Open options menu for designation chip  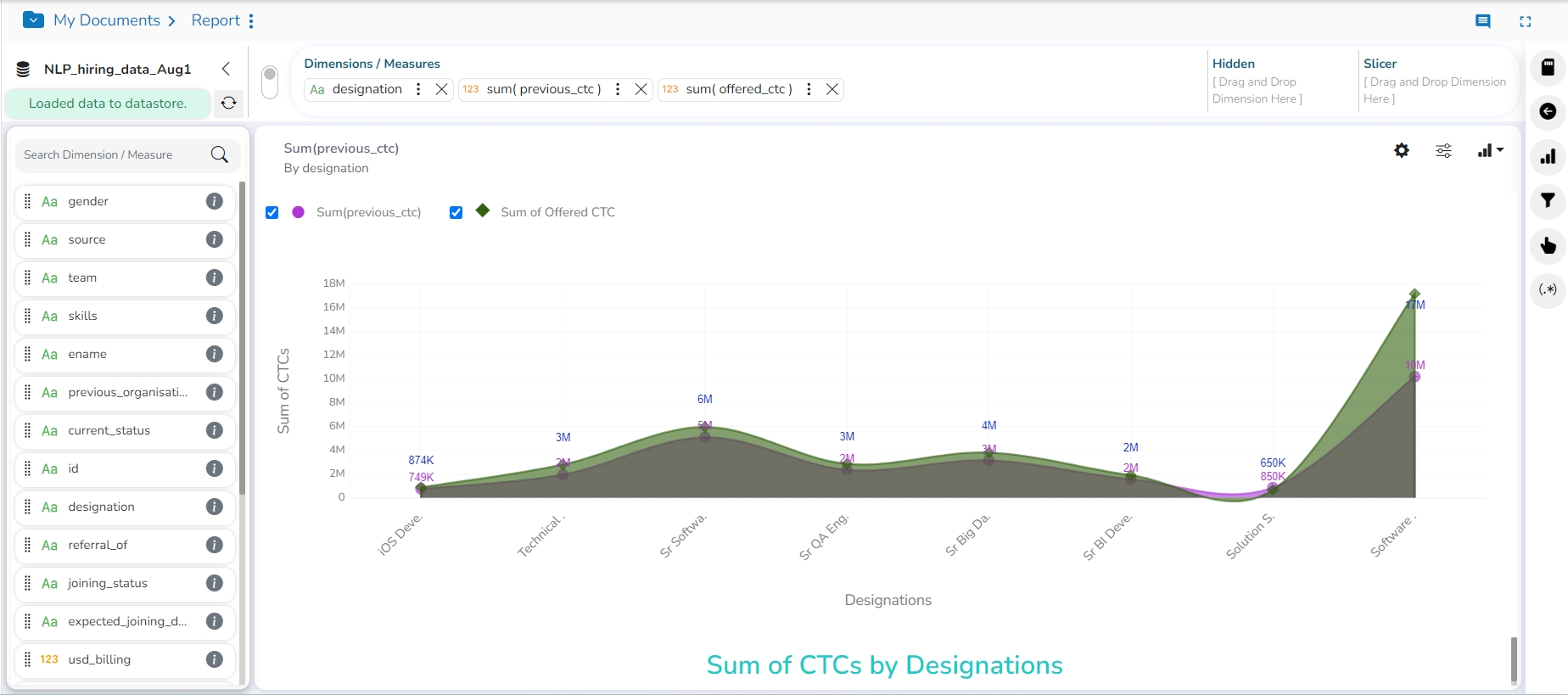(x=418, y=89)
